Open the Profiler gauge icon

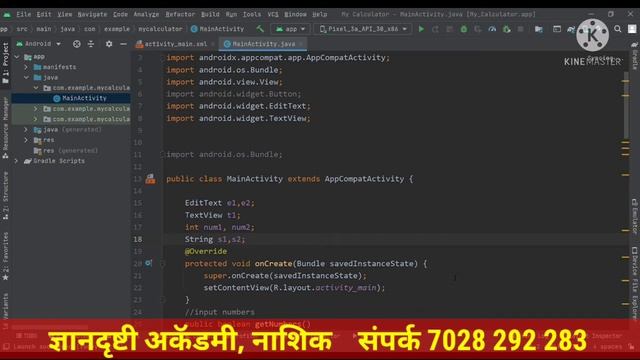[492, 29]
